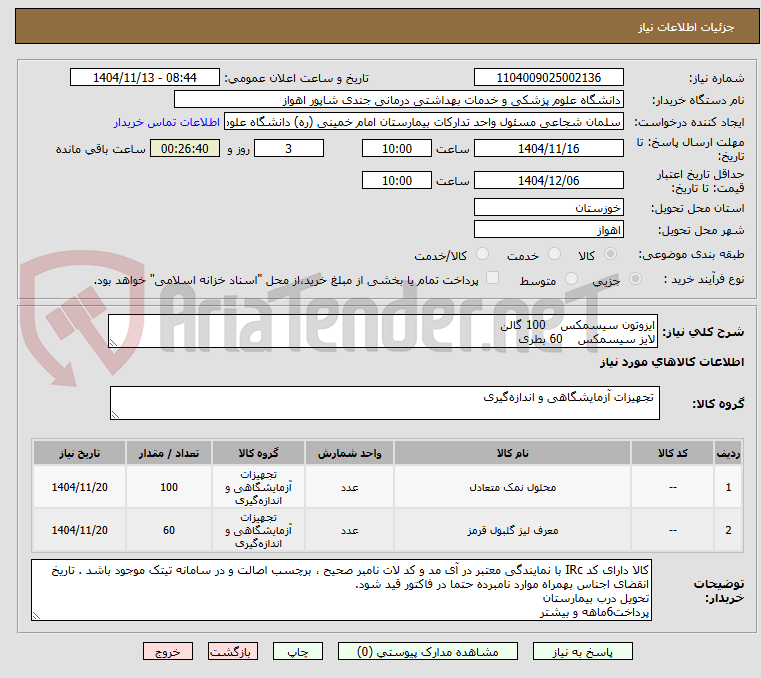
Task: Click the 'تعداد / مقدار' column header
Action: coord(169,453)
